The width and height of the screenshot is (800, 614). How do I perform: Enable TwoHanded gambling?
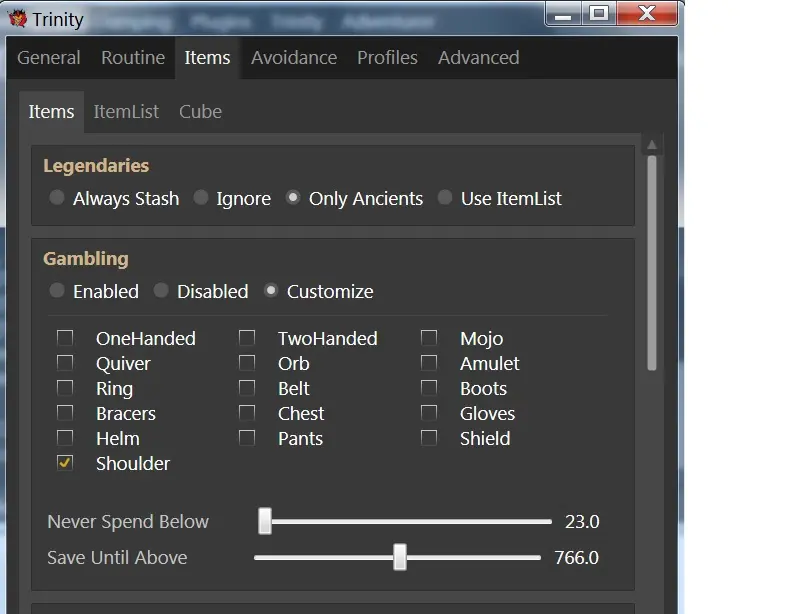(247, 337)
